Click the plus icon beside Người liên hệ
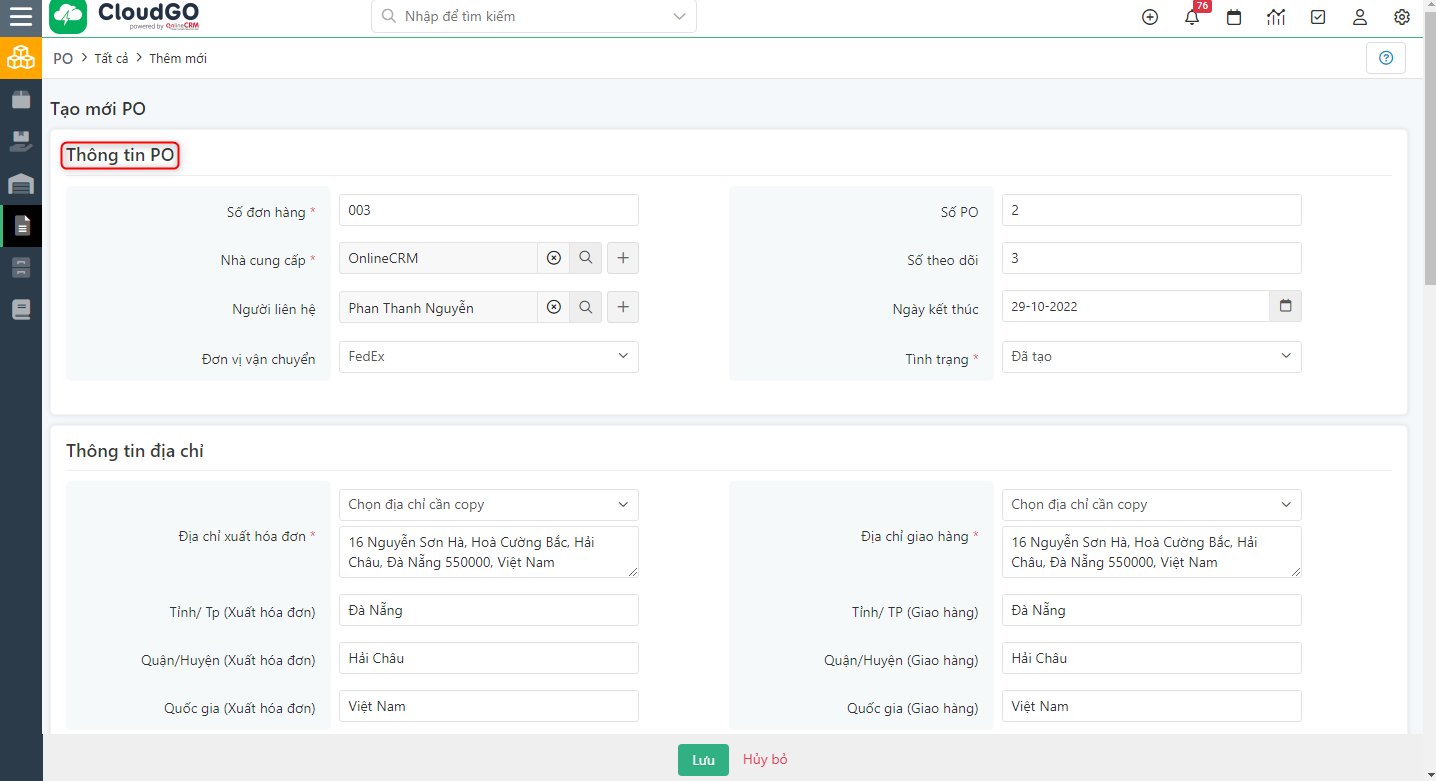The height and width of the screenshot is (781, 1436). point(622,307)
